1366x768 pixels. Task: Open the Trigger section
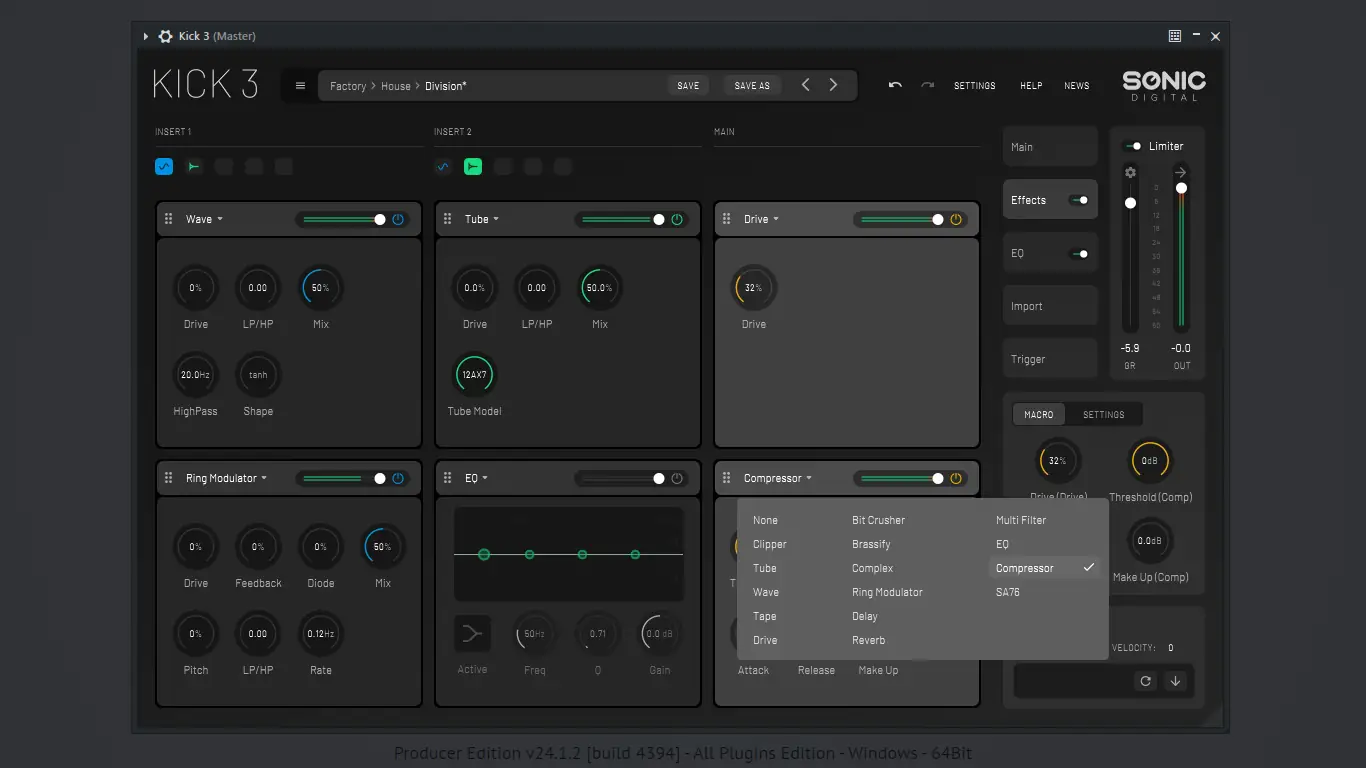pyautogui.click(x=1050, y=359)
